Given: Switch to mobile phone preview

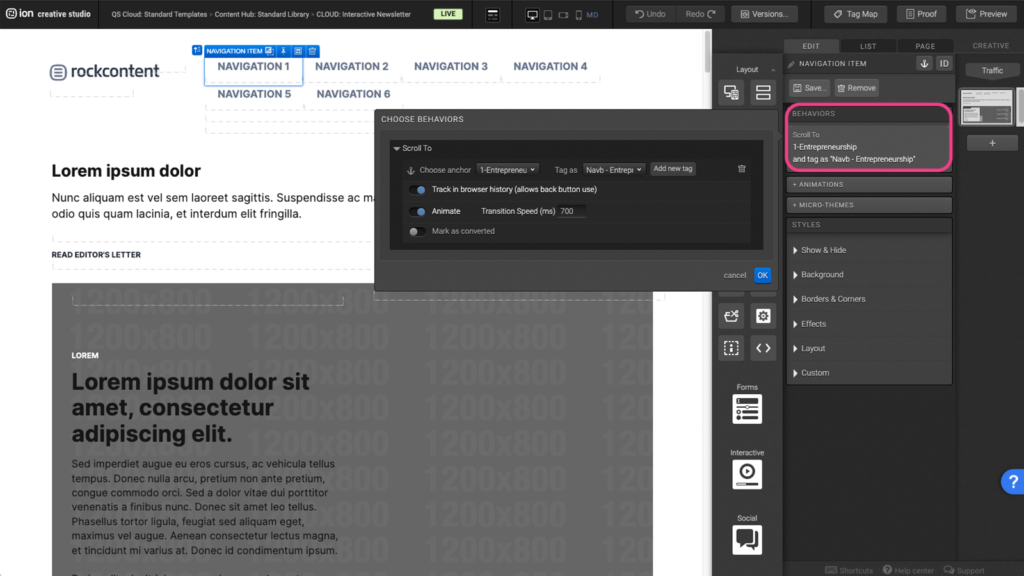Looking at the screenshot, I should point(579,14).
